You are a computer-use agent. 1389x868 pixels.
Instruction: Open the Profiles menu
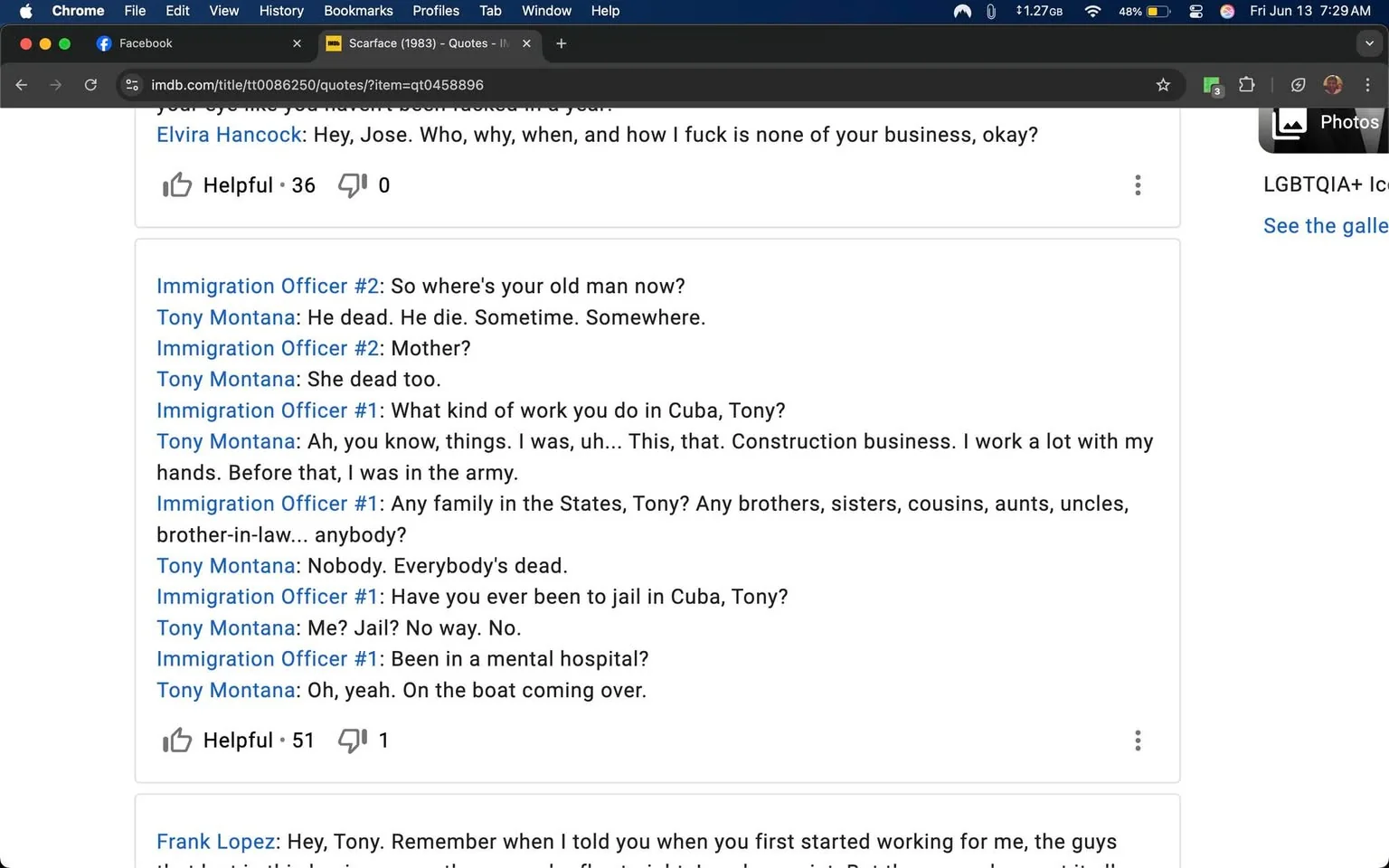pyautogui.click(x=436, y=11)
